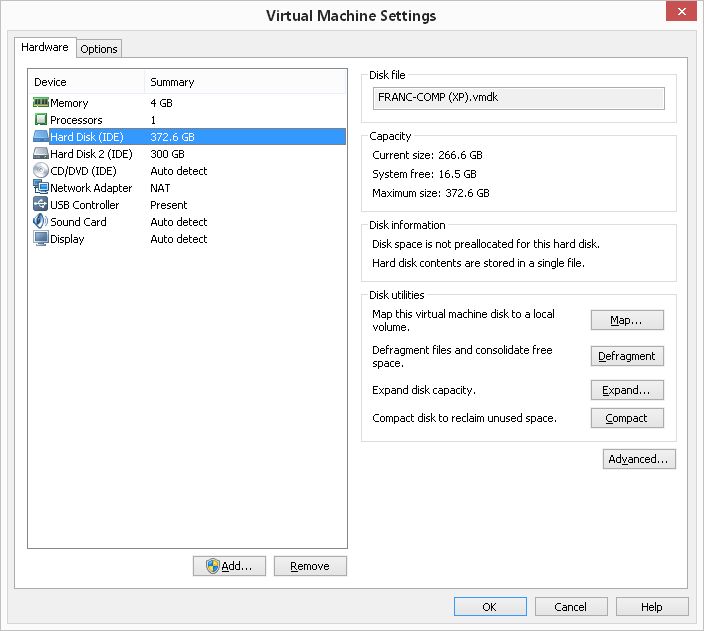Select the Processors chip icon

click(x=41, y=120)
